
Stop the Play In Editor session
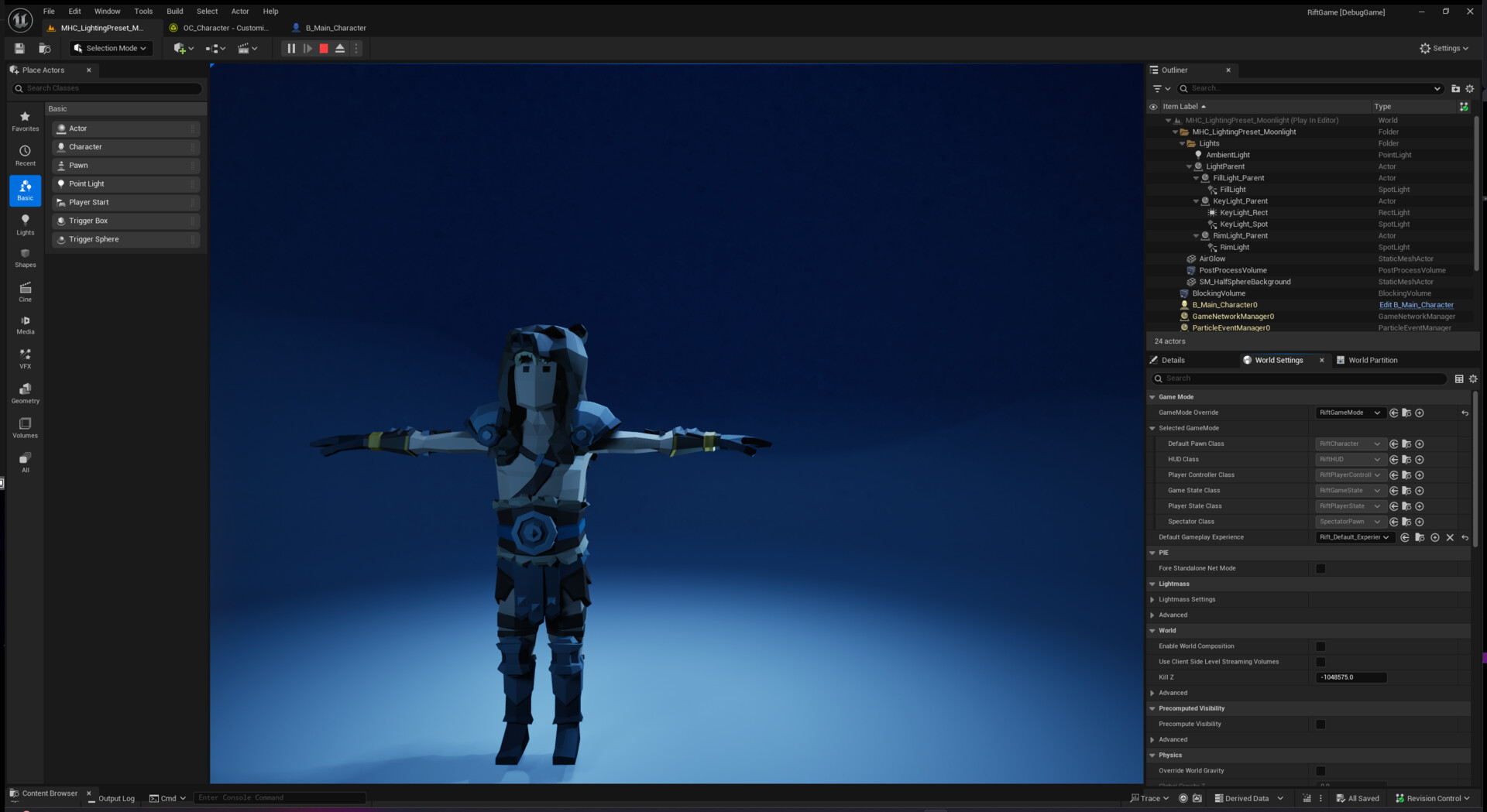click(324, 48)
